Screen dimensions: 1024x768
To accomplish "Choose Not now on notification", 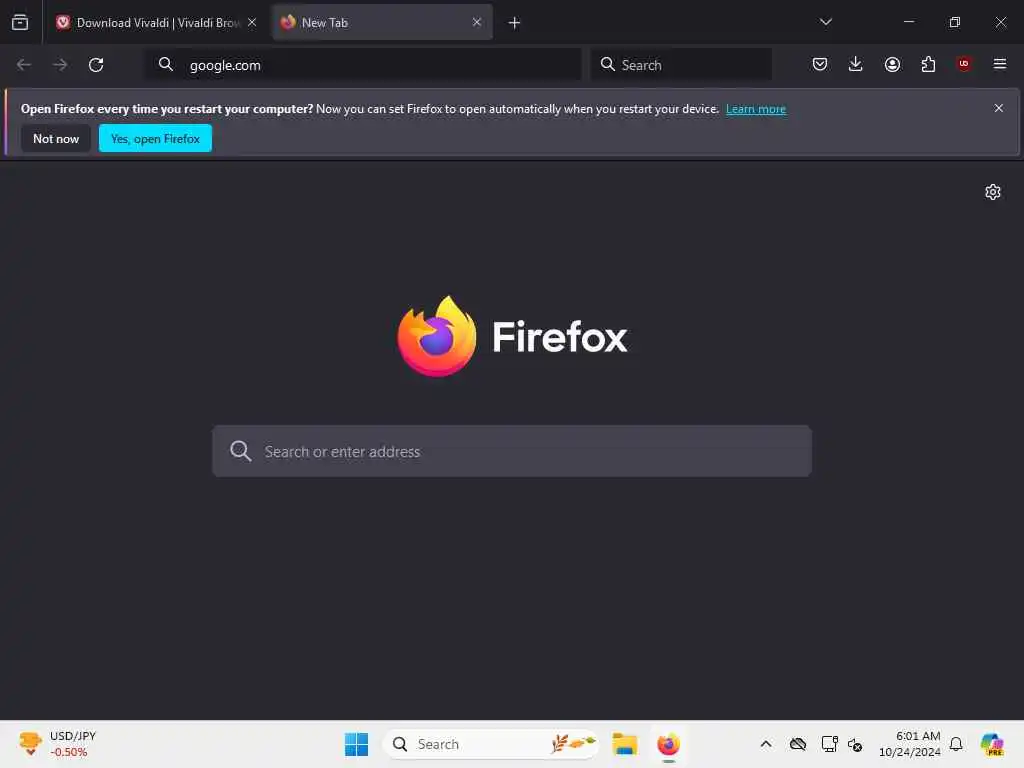I will coord(56,138).
